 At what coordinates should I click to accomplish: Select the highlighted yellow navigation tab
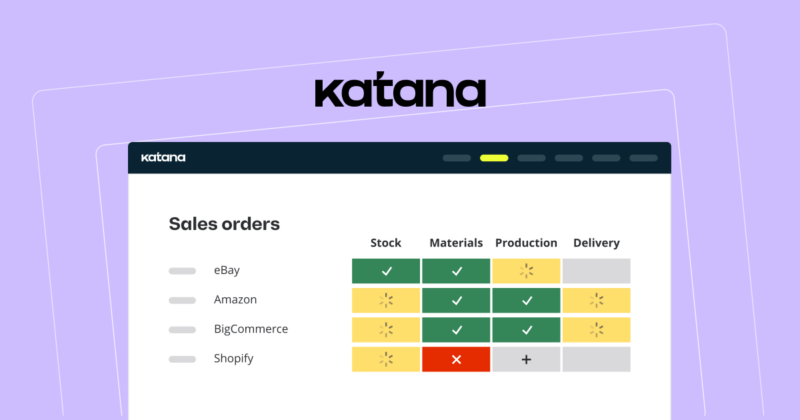[494, 158]
